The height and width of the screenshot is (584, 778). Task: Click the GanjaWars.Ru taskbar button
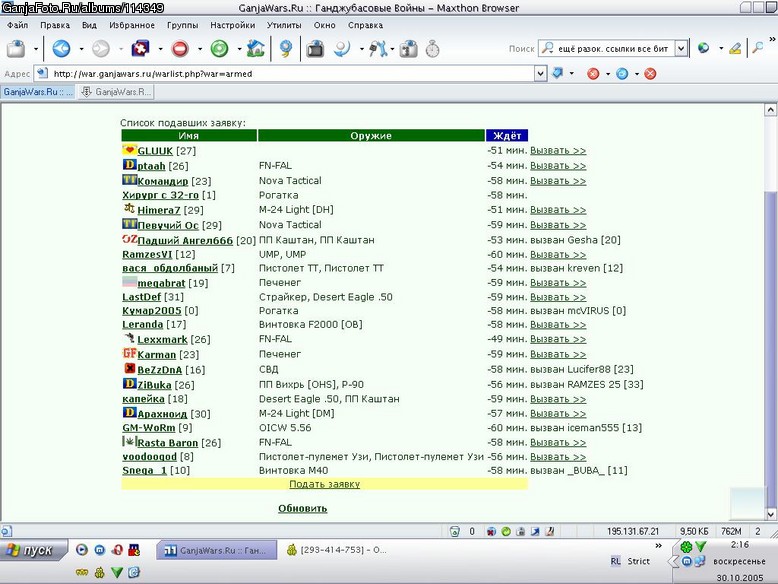coord(216,550)
